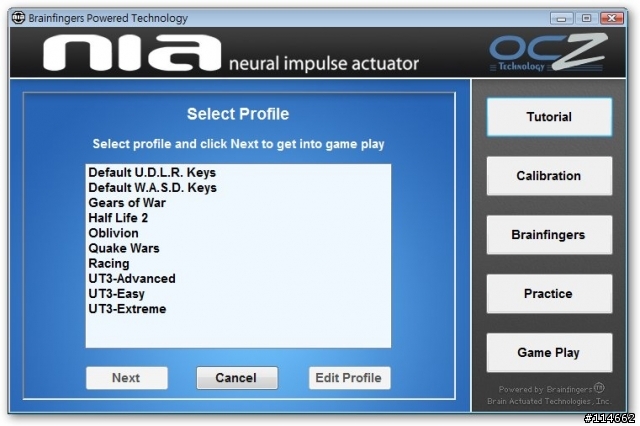The width and height of the screenshot is (640, 426).
Task: Click the NIA logo
Action: 132,52
